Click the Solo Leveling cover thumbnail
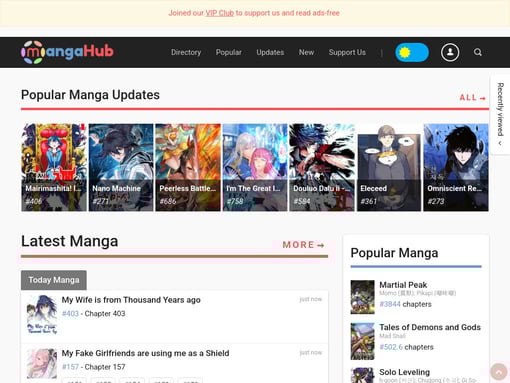Image resolution: width=510 pixels, height=383 pixels. (362, 375)
